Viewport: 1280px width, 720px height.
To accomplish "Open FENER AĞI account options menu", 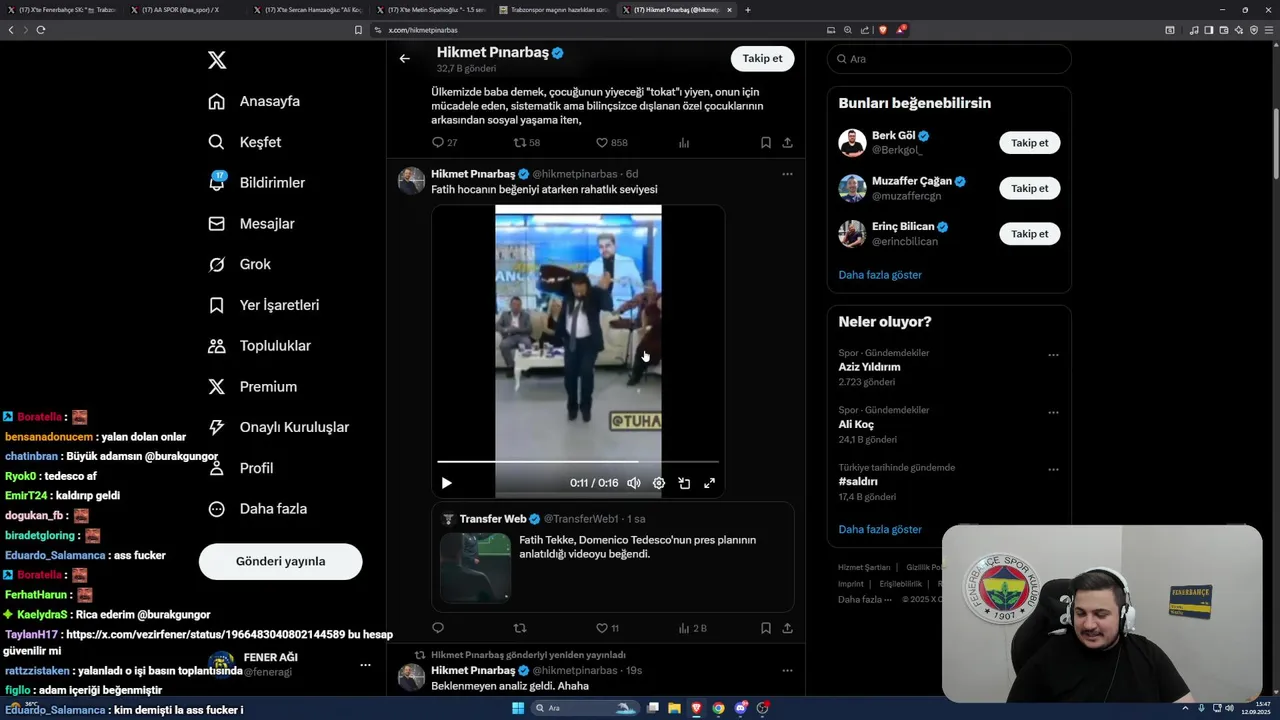I will click(x=365, y=665).
